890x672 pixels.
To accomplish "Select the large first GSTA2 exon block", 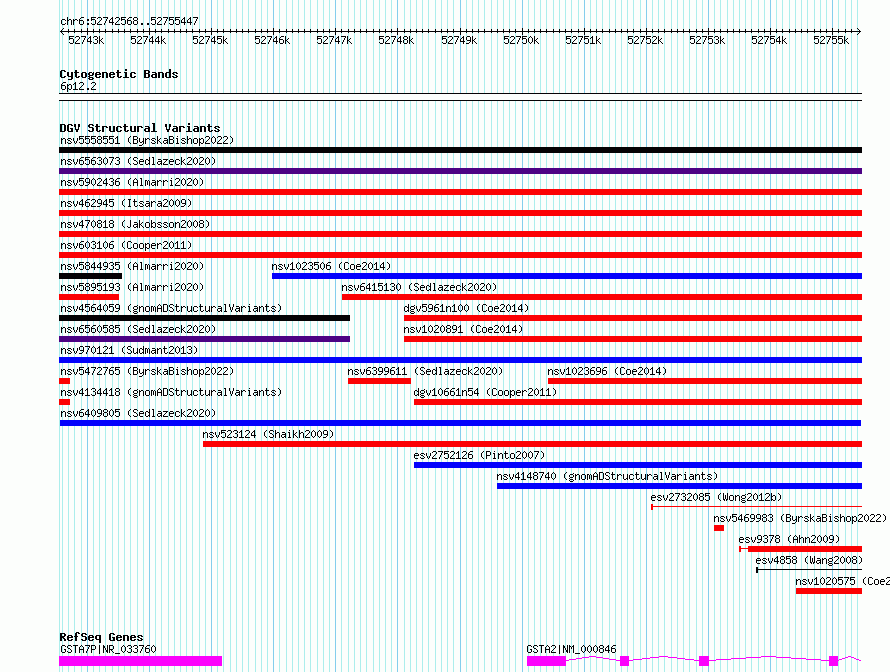I will 547,661.
